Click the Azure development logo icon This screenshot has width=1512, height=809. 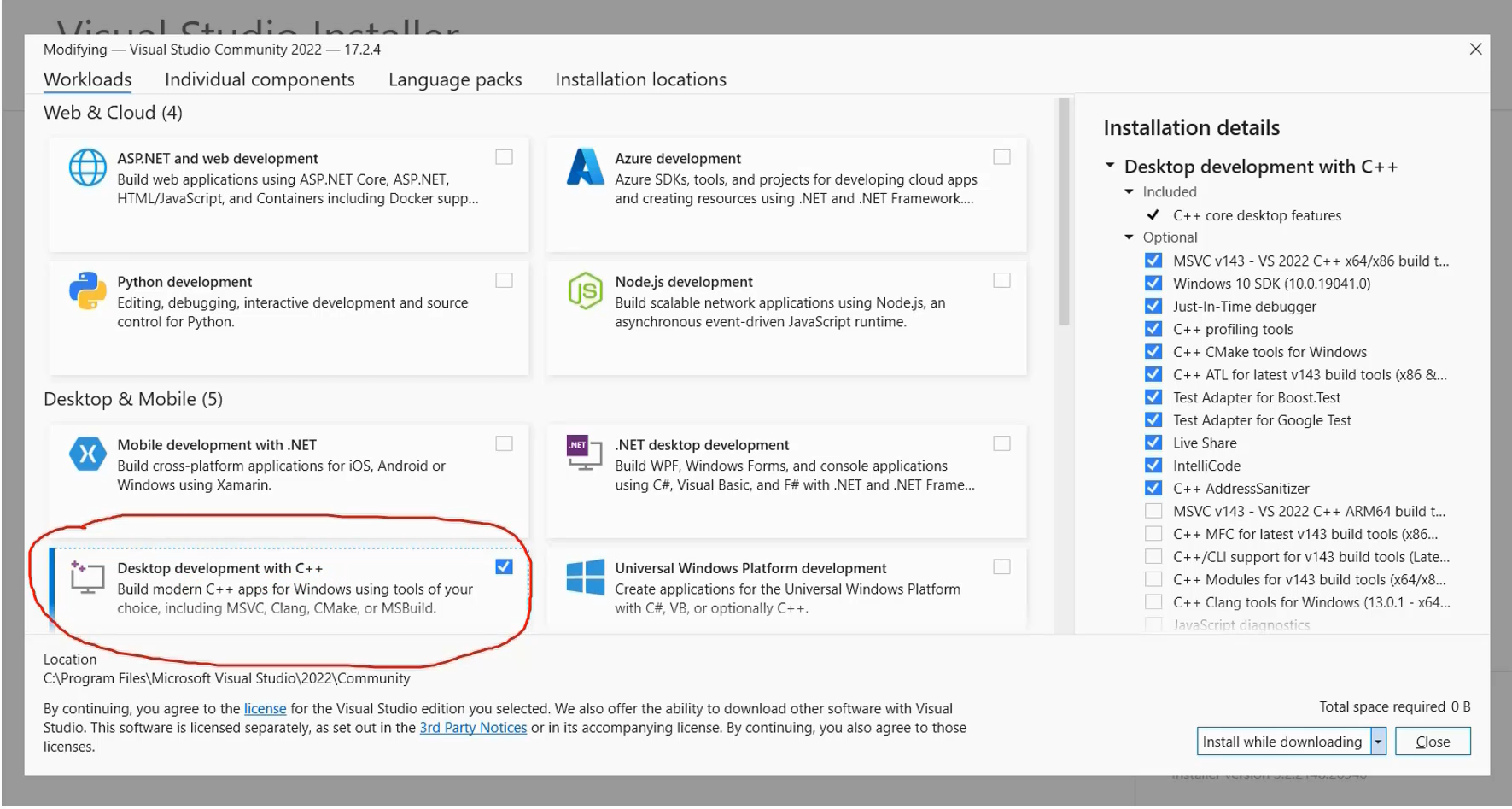point(586,167)
